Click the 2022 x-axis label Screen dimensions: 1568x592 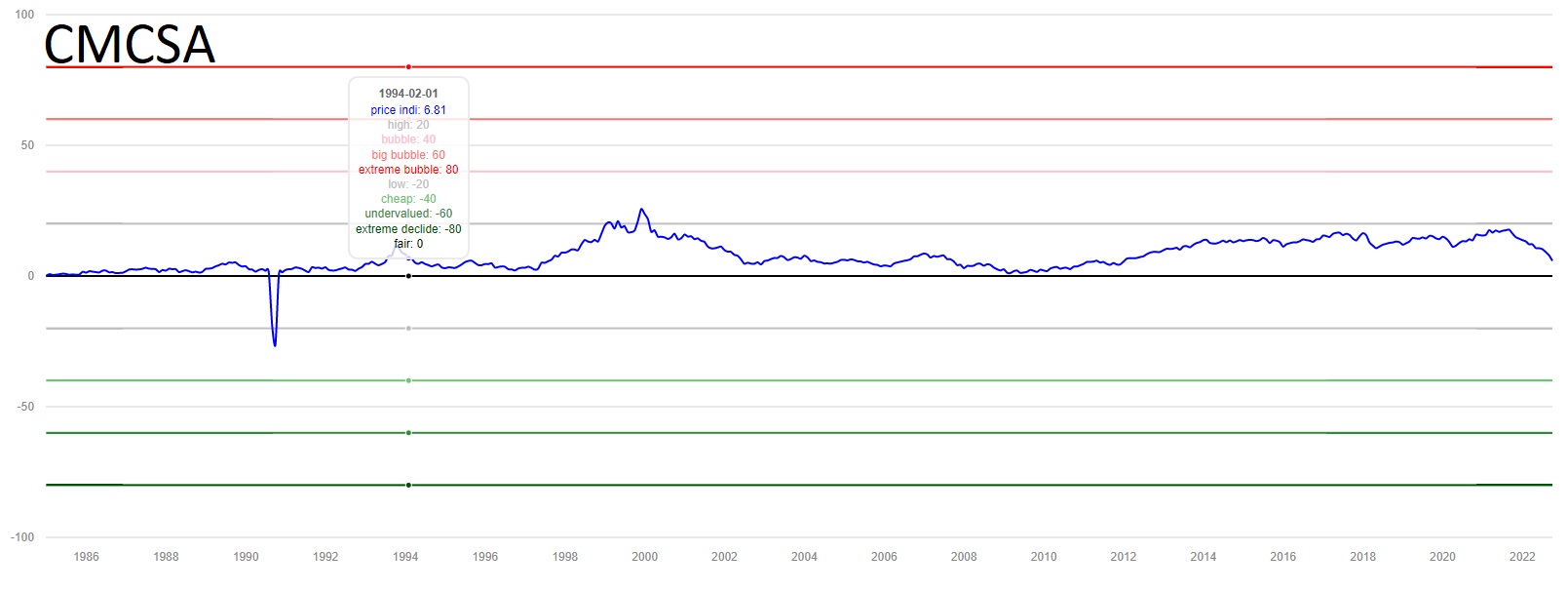(x=1522, y=557)
